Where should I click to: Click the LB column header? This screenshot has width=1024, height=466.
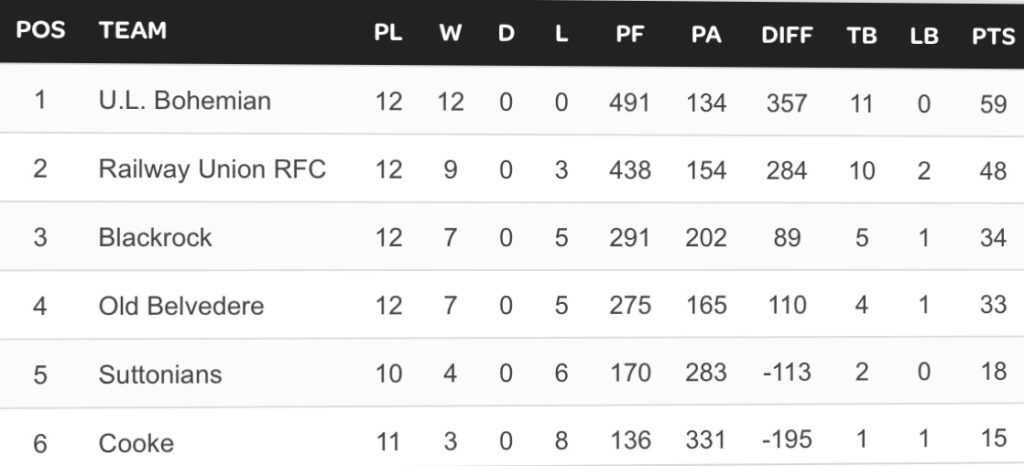(924, 33)
